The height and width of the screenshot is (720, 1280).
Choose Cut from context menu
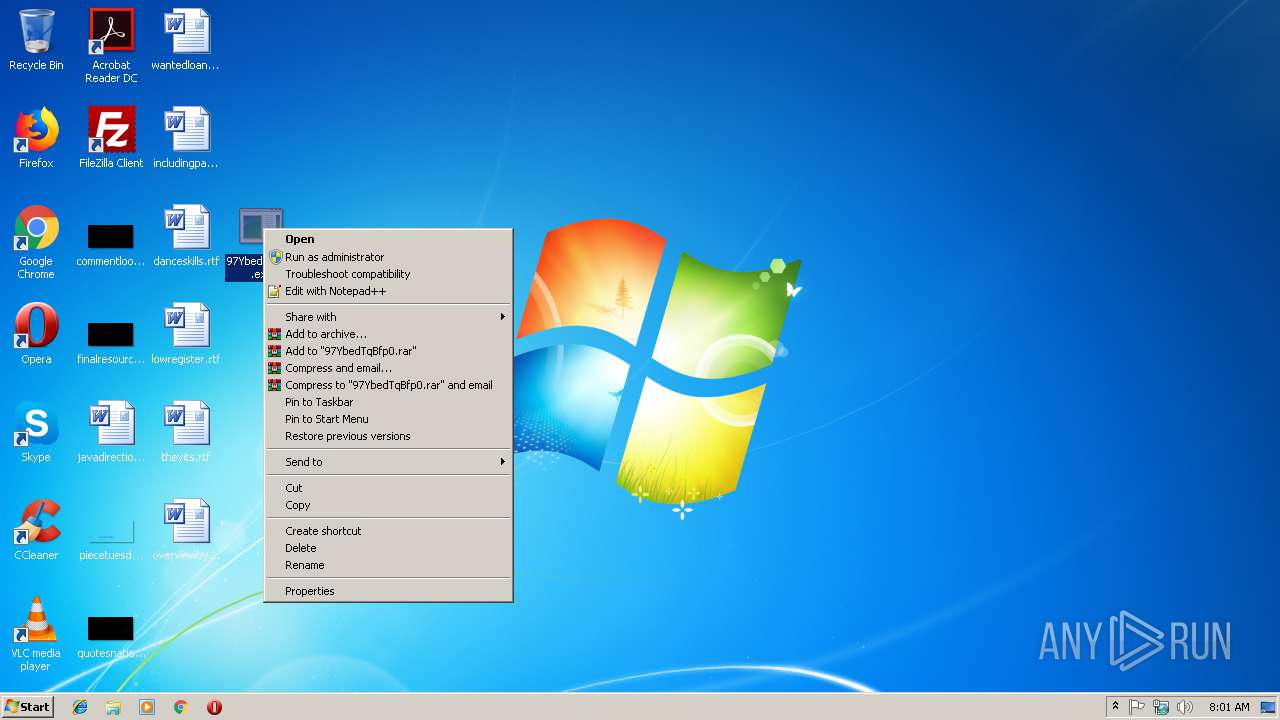click(388, 488)
